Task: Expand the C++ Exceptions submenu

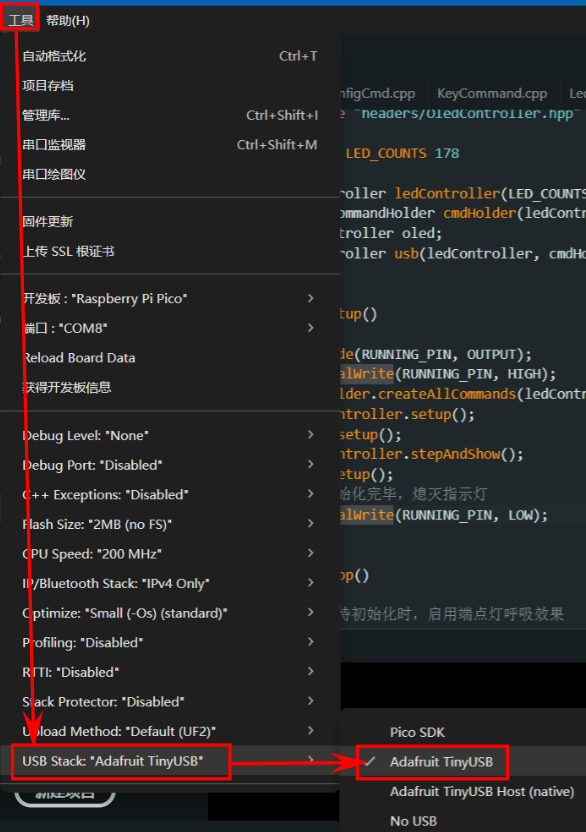Action: 170,495
